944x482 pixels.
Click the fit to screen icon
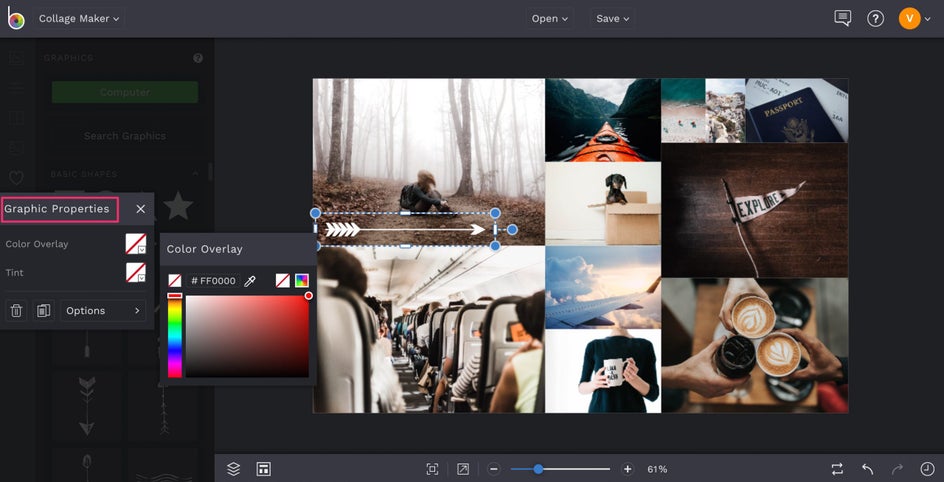pyautogui.click(x=432, y=469)
